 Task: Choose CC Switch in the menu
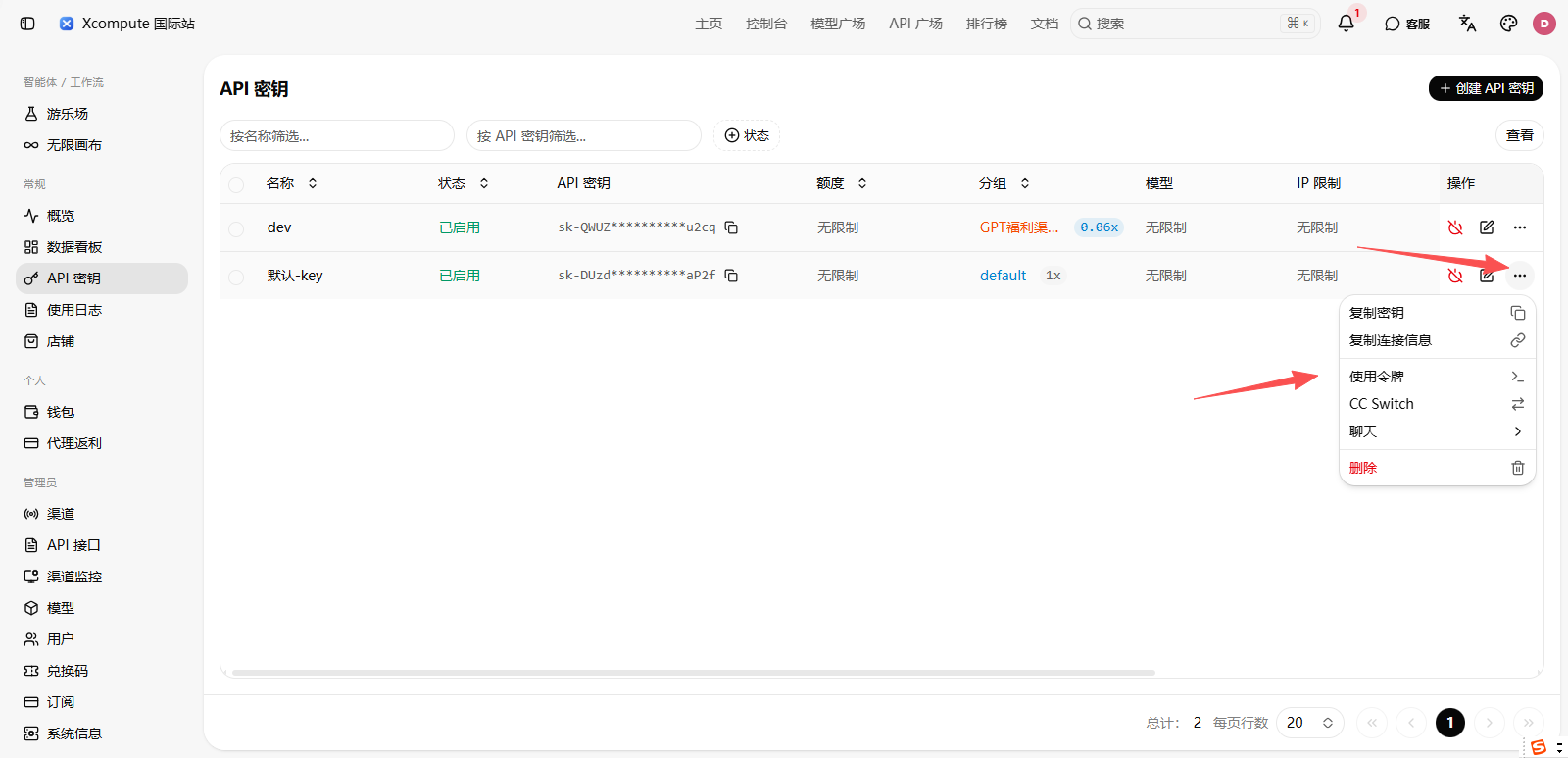point(1437,404)
